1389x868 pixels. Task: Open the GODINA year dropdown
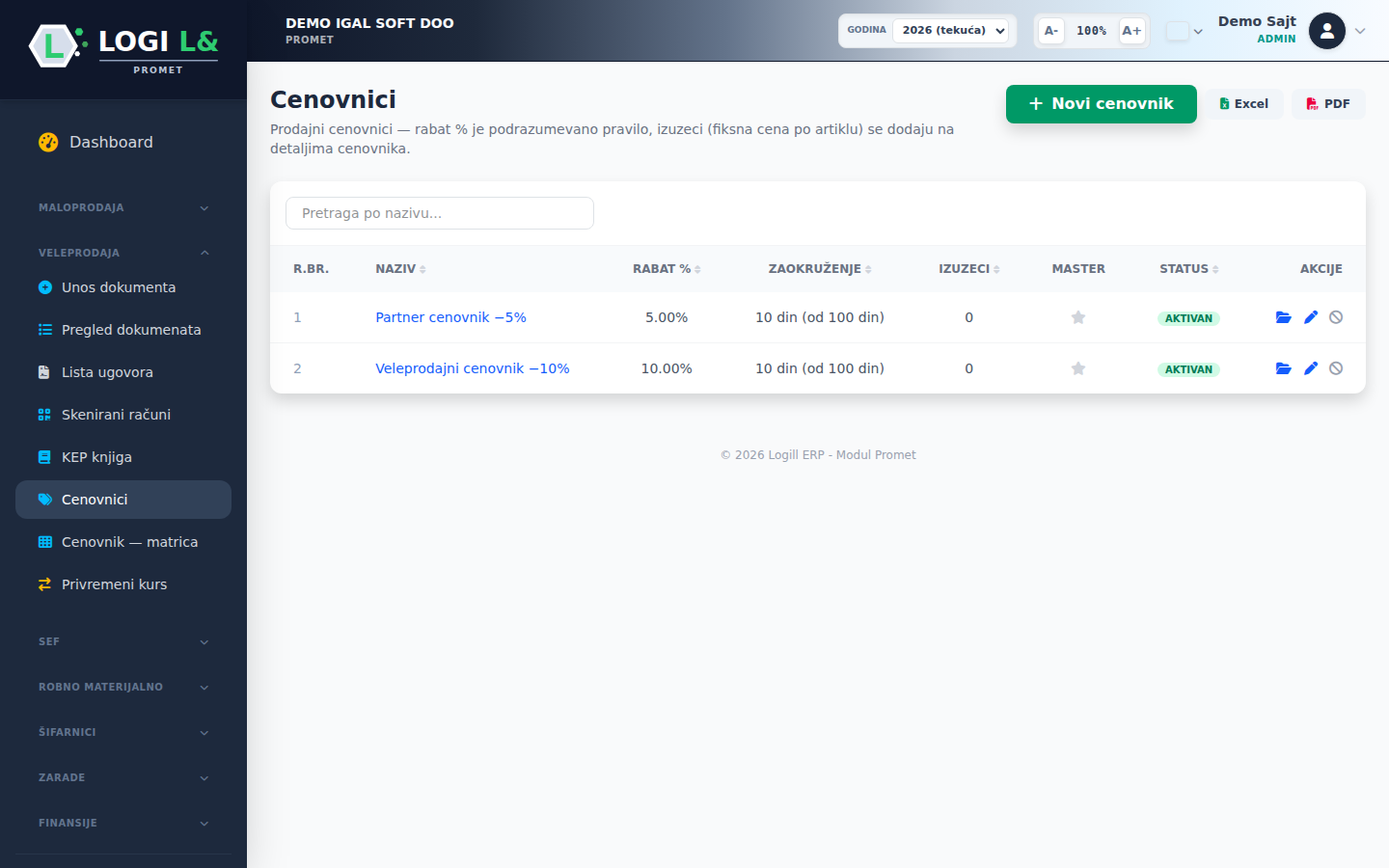950,31
